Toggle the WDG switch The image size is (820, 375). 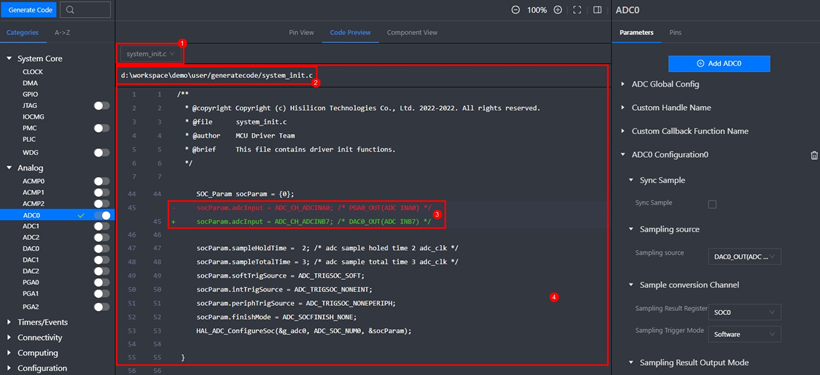point(102,153)
